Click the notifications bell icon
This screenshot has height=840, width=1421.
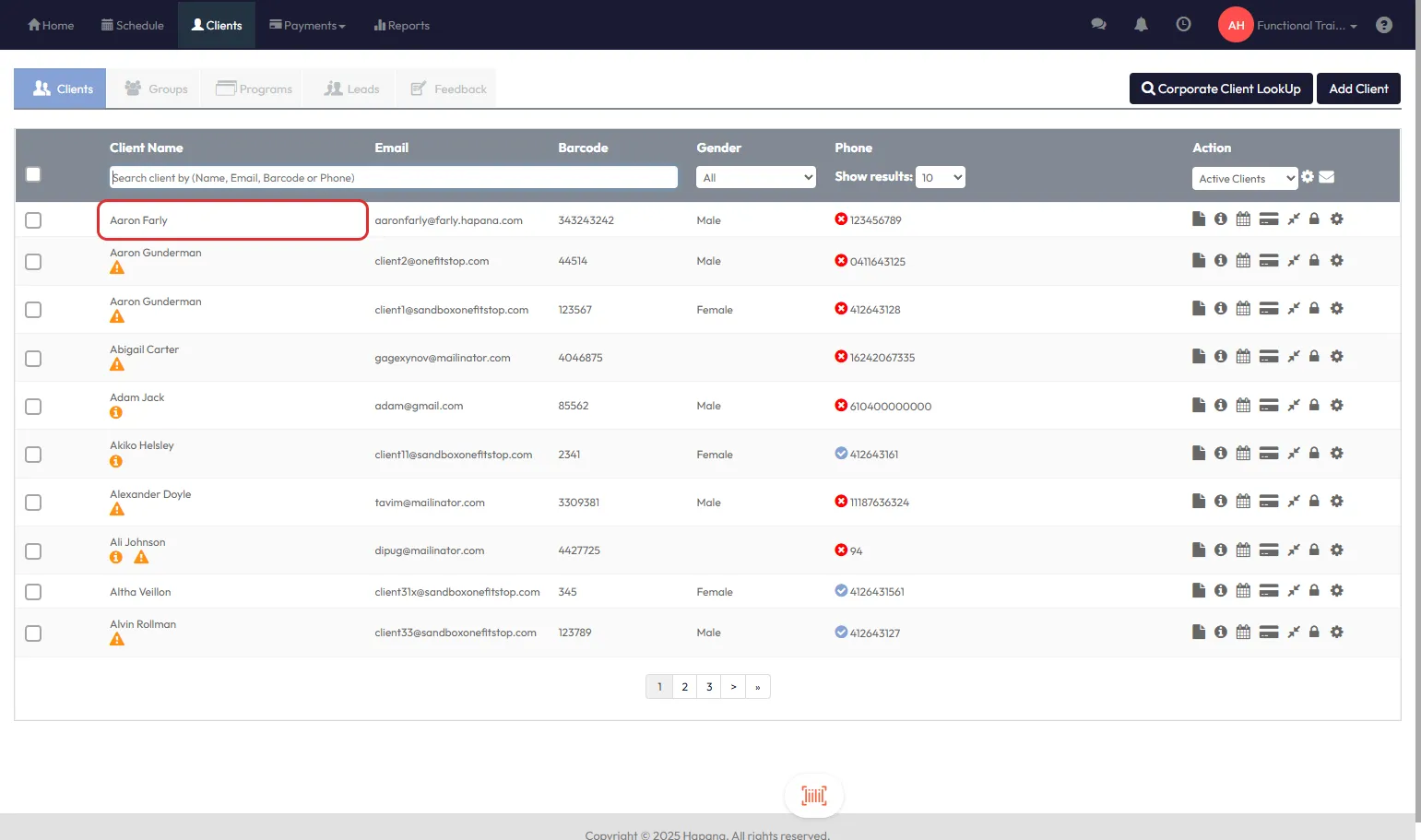pos(1141,25)
